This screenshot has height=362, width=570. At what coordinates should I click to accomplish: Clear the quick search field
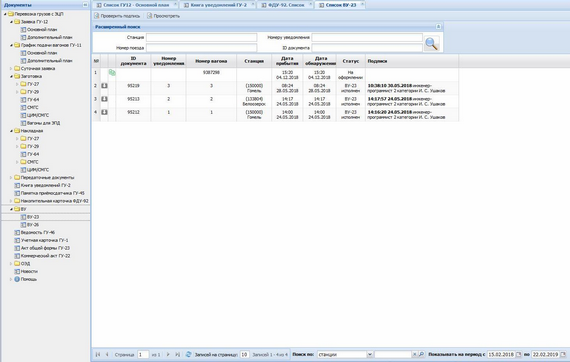click(x=414, y=354)
